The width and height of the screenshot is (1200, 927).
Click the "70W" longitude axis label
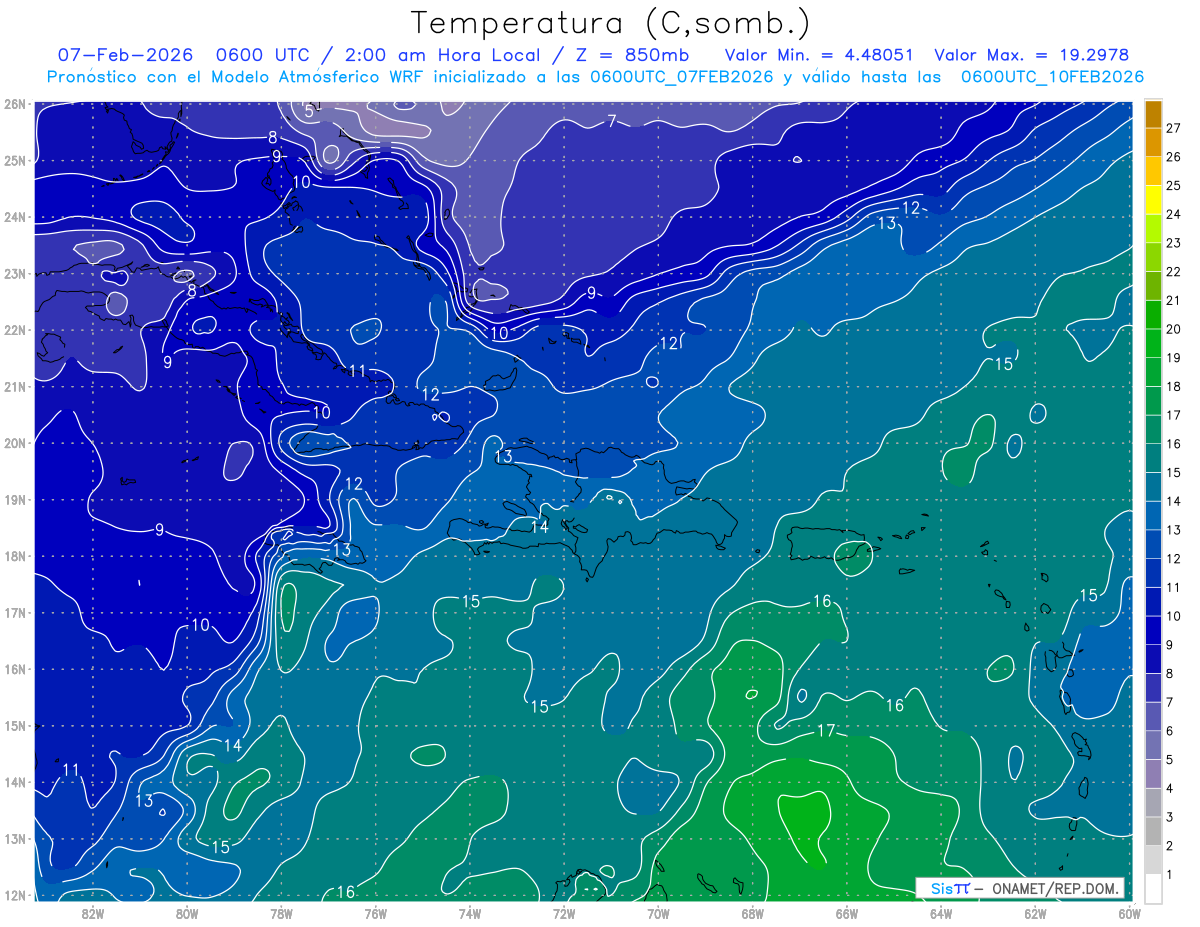click(x=658, y=913)
